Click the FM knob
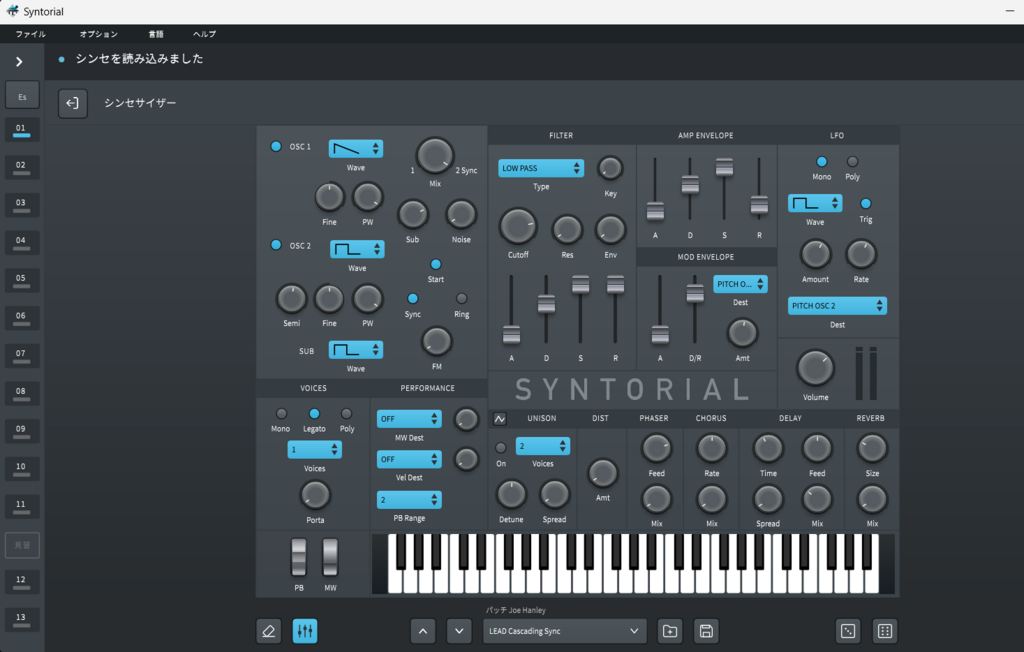This screenshot has height=652, width=1024. 436,341
